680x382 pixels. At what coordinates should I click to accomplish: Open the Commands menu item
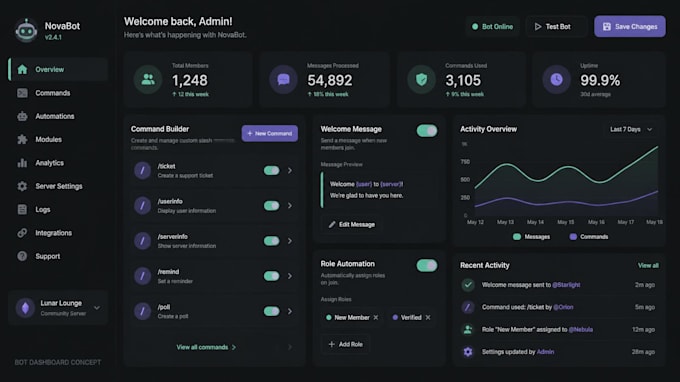(x=58, y=93)
